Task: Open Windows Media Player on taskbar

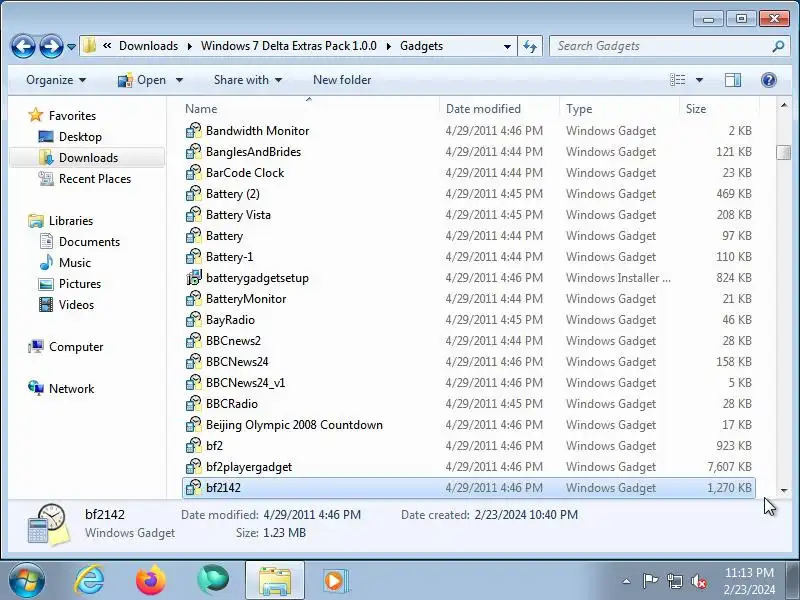Action: click(335, 581)
